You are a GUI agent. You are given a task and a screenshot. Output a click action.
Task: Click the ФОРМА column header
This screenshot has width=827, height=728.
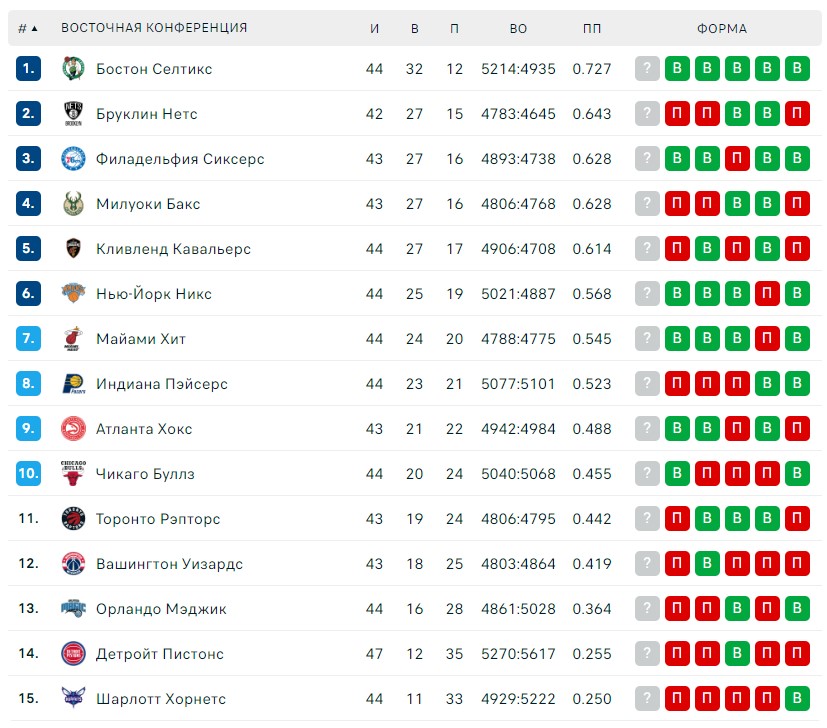[722, 28]
